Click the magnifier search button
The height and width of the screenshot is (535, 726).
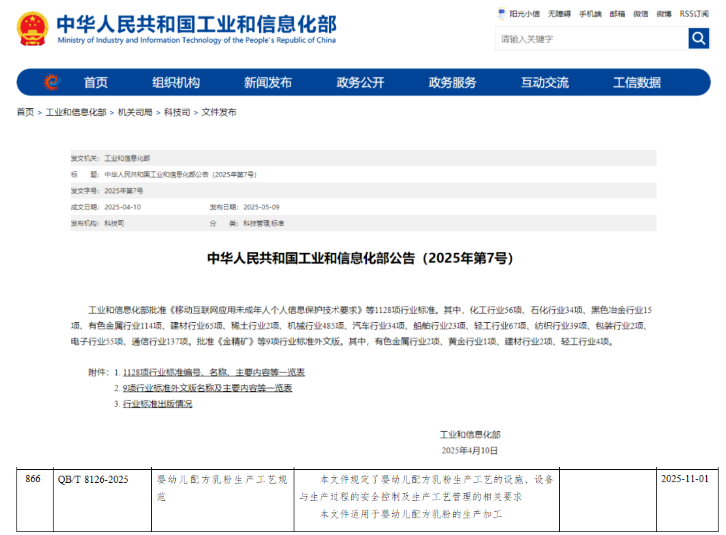point(698,39)
